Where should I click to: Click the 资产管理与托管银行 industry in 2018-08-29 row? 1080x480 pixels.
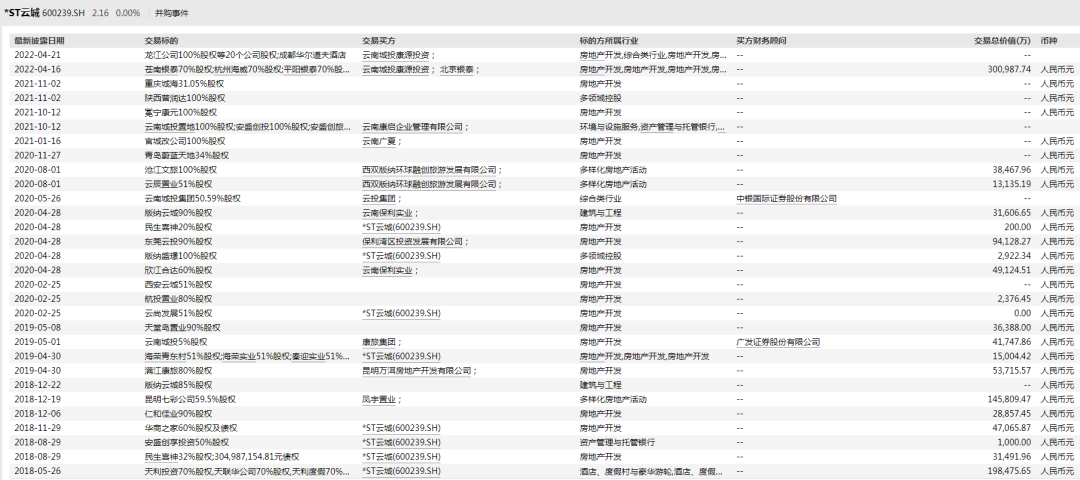click(617, 442)
